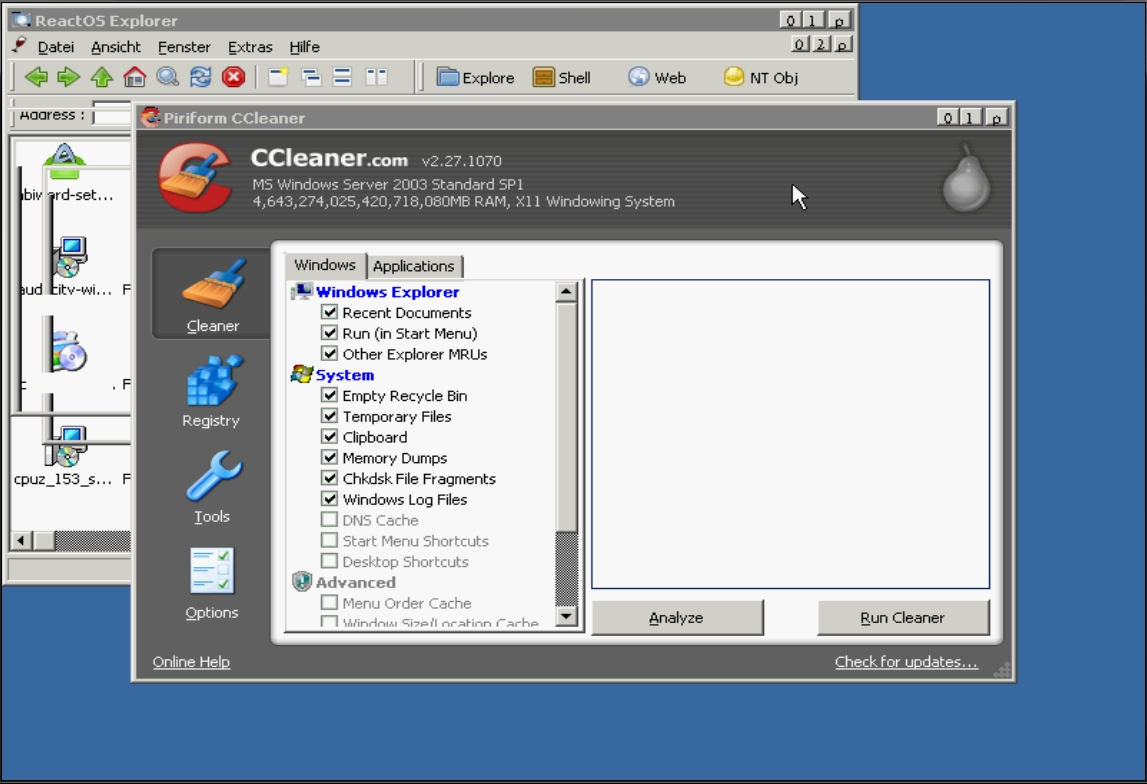Click the Home icon in Explorer toolbar

(134, 77)
